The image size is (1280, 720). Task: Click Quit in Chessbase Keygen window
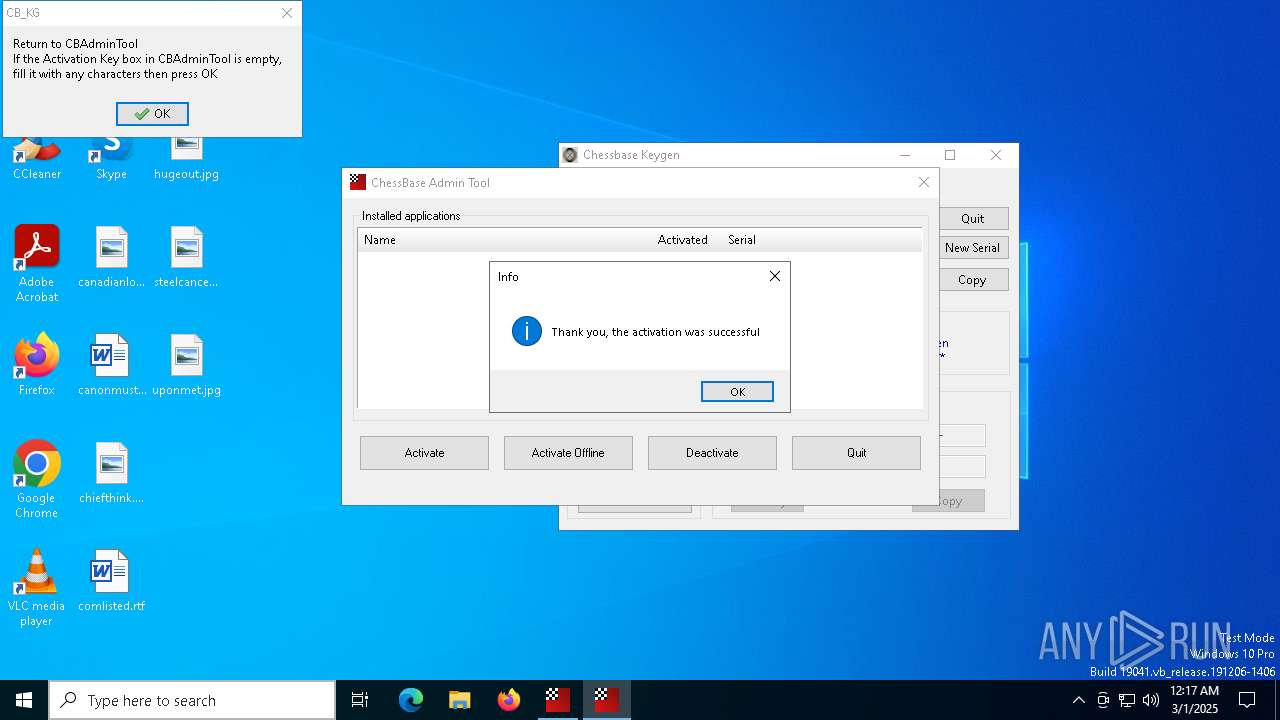pos(973,219)
